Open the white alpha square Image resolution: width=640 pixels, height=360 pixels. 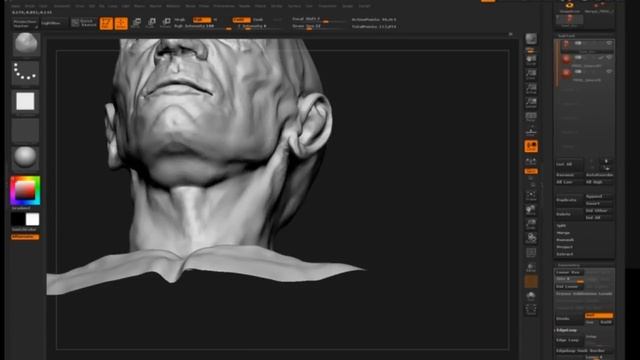pos(25,101)
